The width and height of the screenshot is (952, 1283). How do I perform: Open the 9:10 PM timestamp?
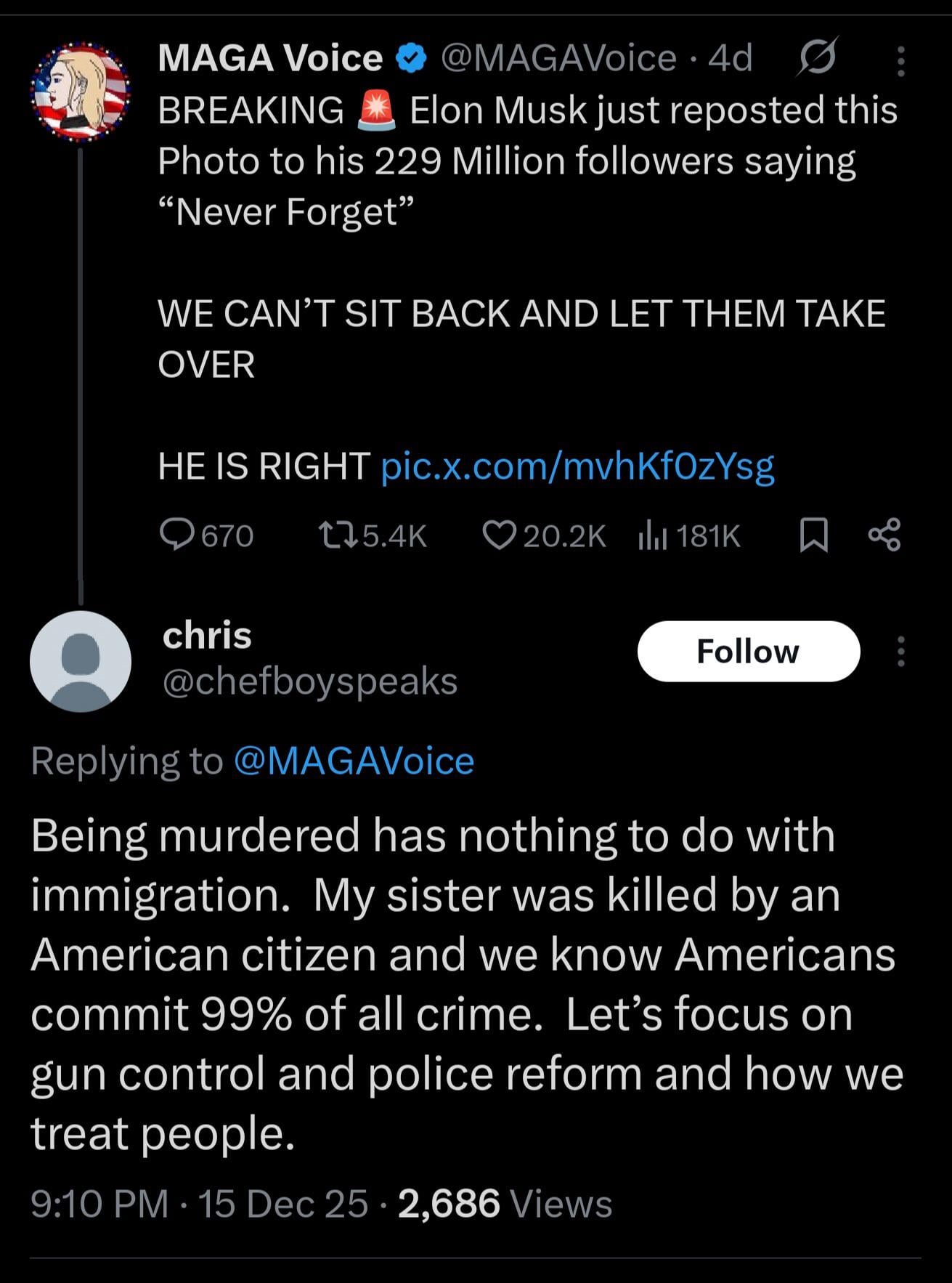(x=99, y=1204)
